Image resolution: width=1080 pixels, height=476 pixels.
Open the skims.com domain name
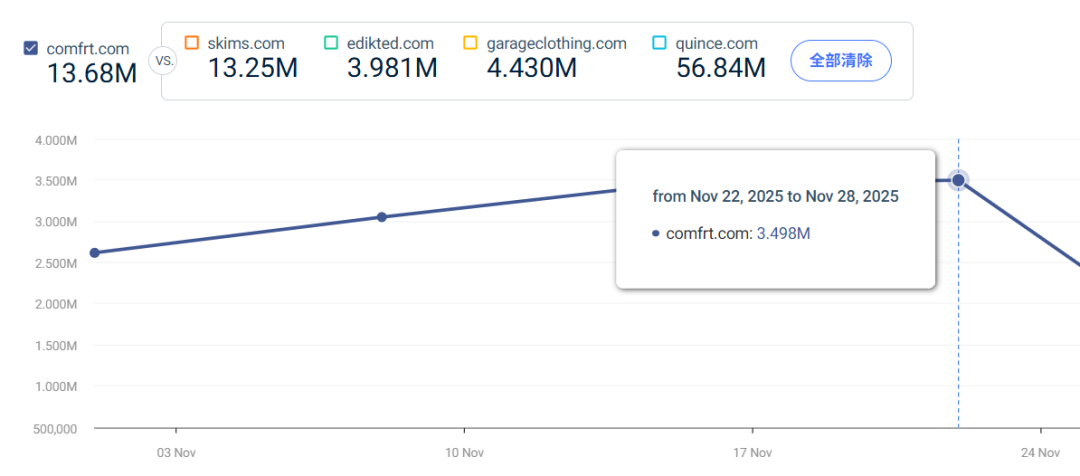pyautogui.click(x=246, y=43)
